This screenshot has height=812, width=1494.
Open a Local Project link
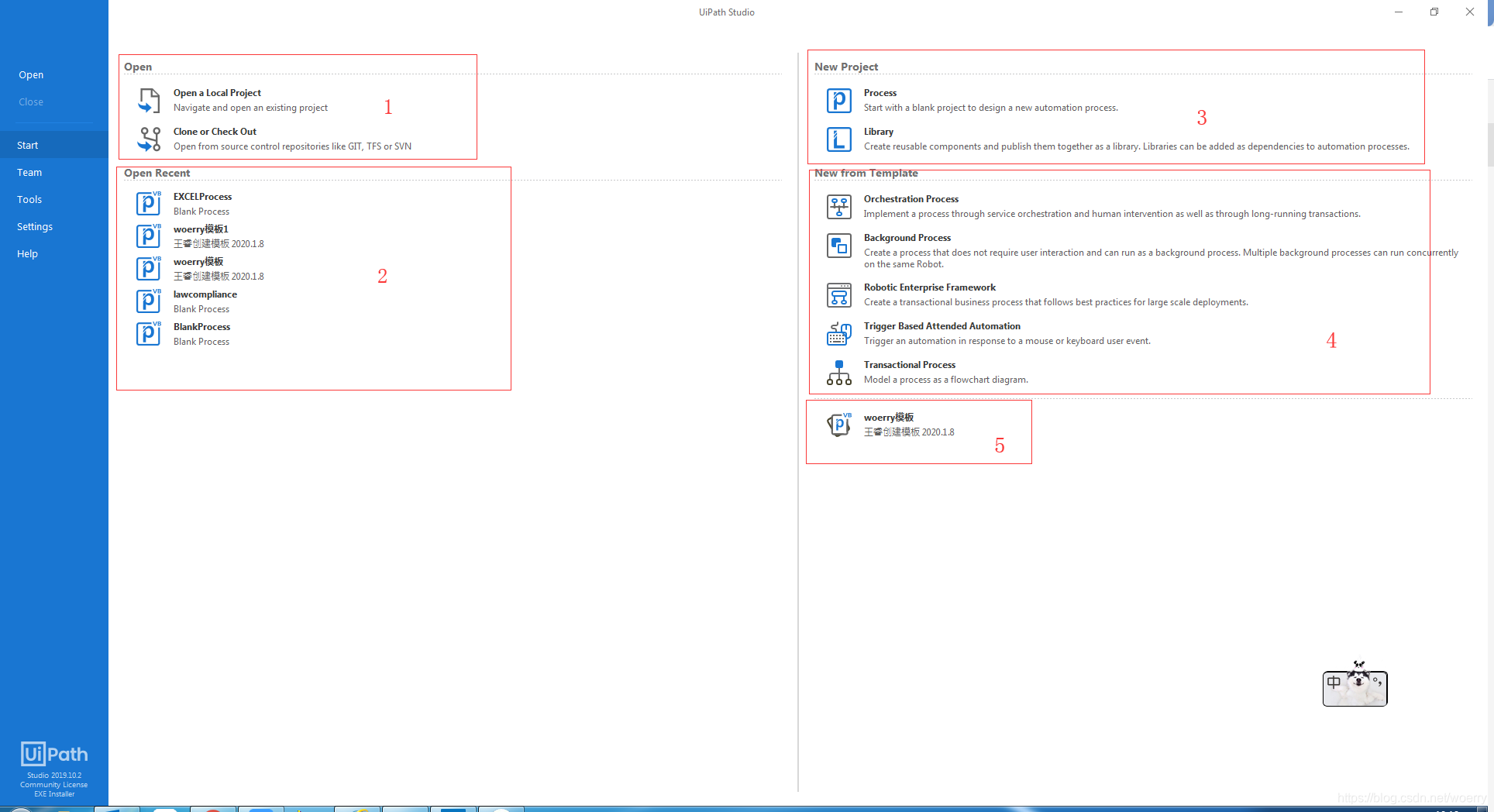click(217, 93)
